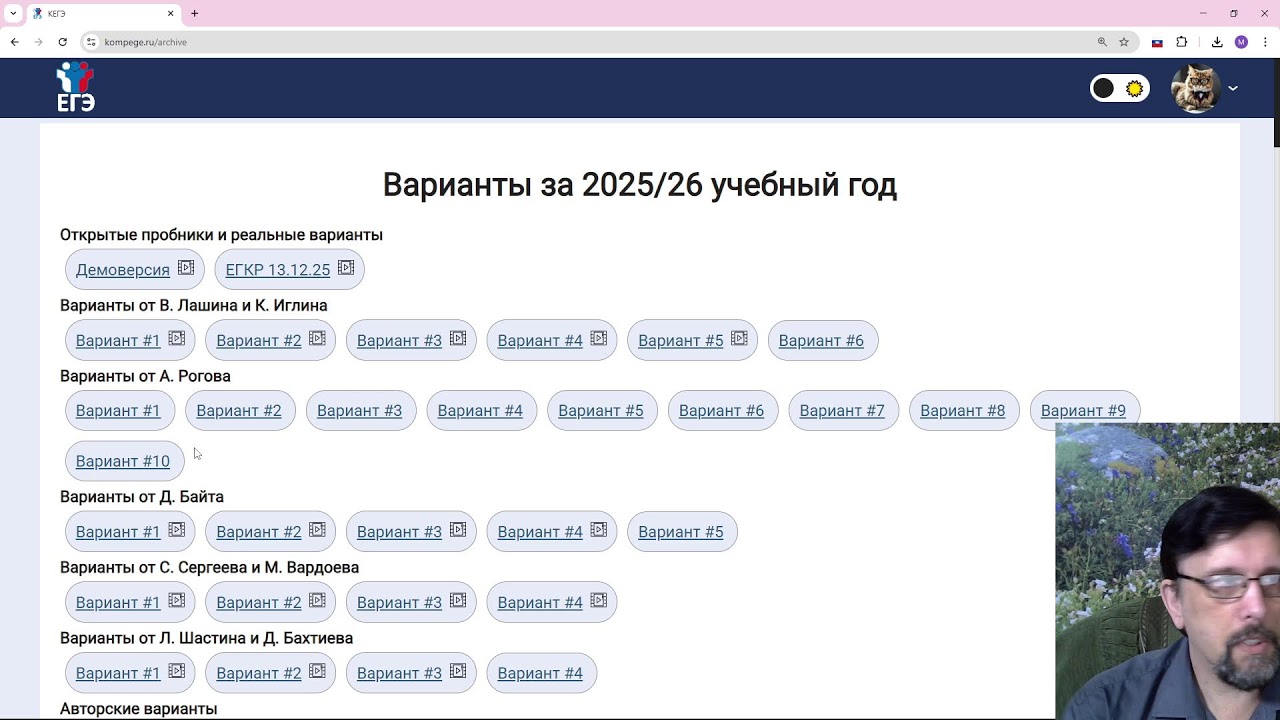Open Рогов Вариант #6
1280x720 pixels.
click(721, 411)
